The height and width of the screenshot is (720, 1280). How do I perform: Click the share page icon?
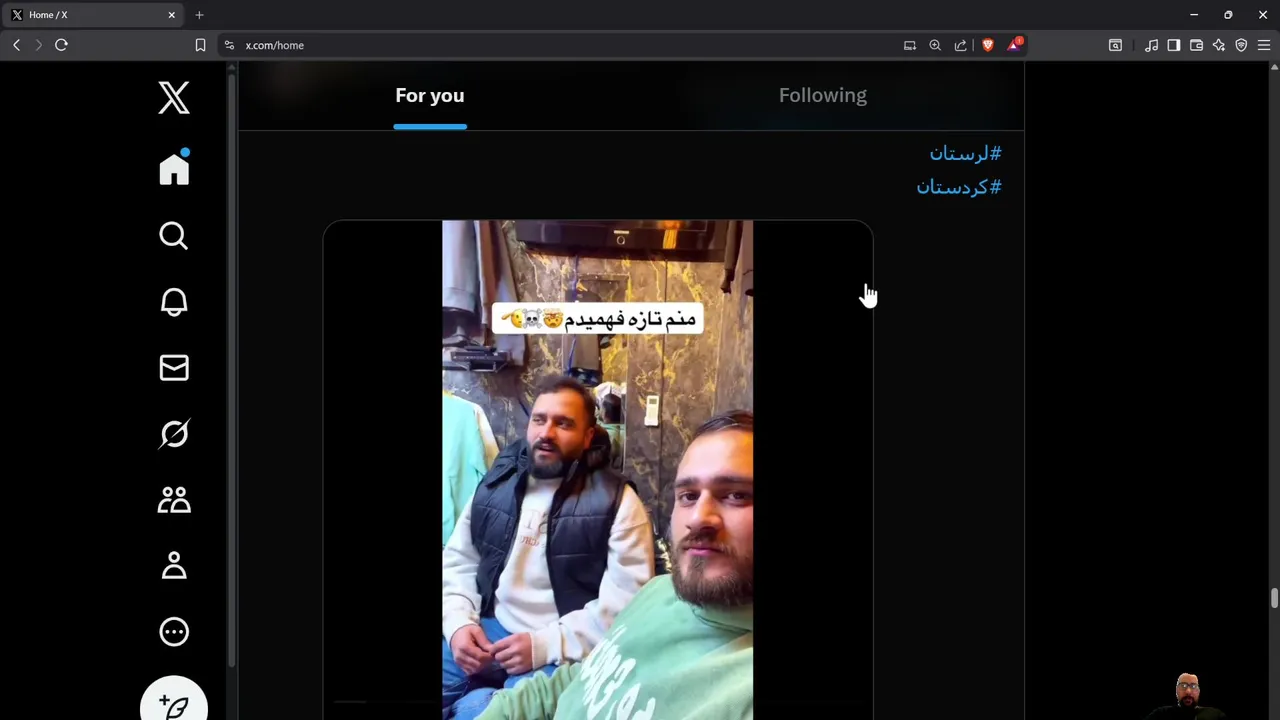(x=961, y=45)
